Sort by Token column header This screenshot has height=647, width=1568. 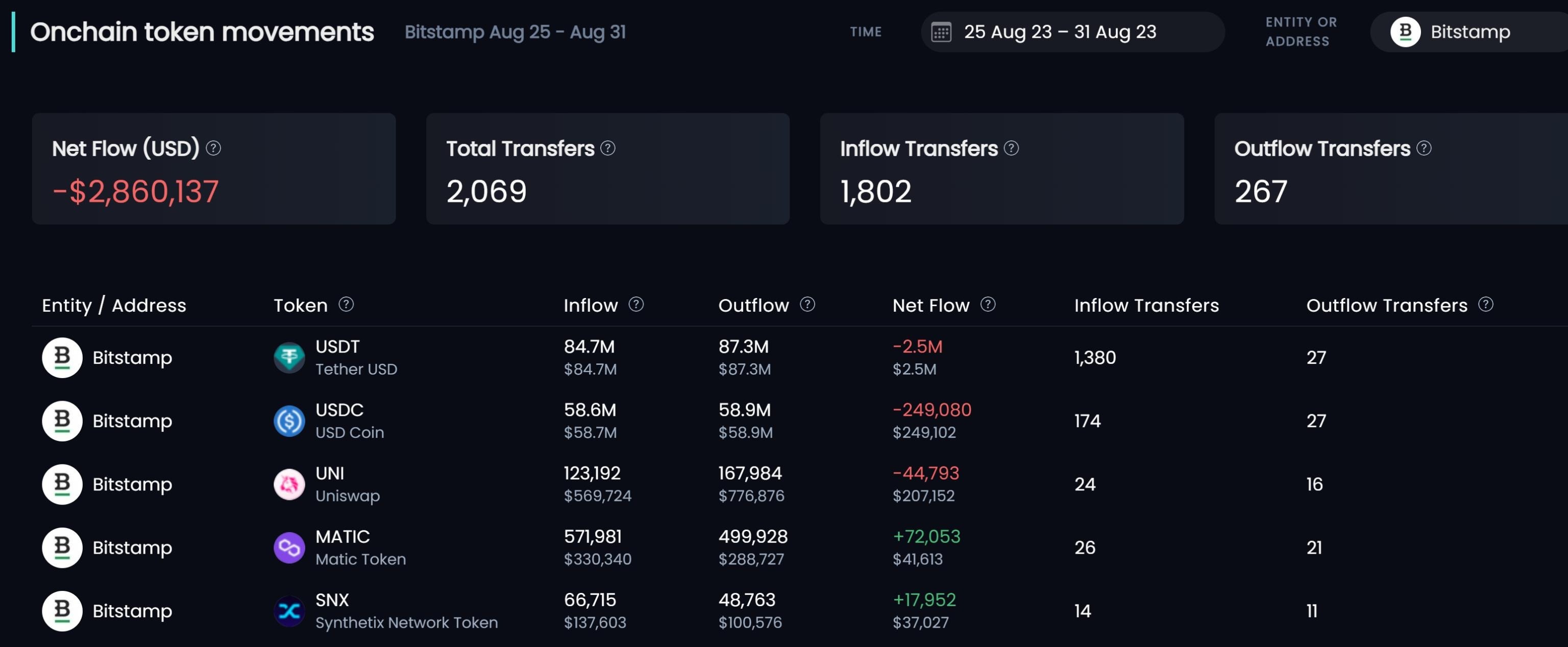tap(301, 305)
